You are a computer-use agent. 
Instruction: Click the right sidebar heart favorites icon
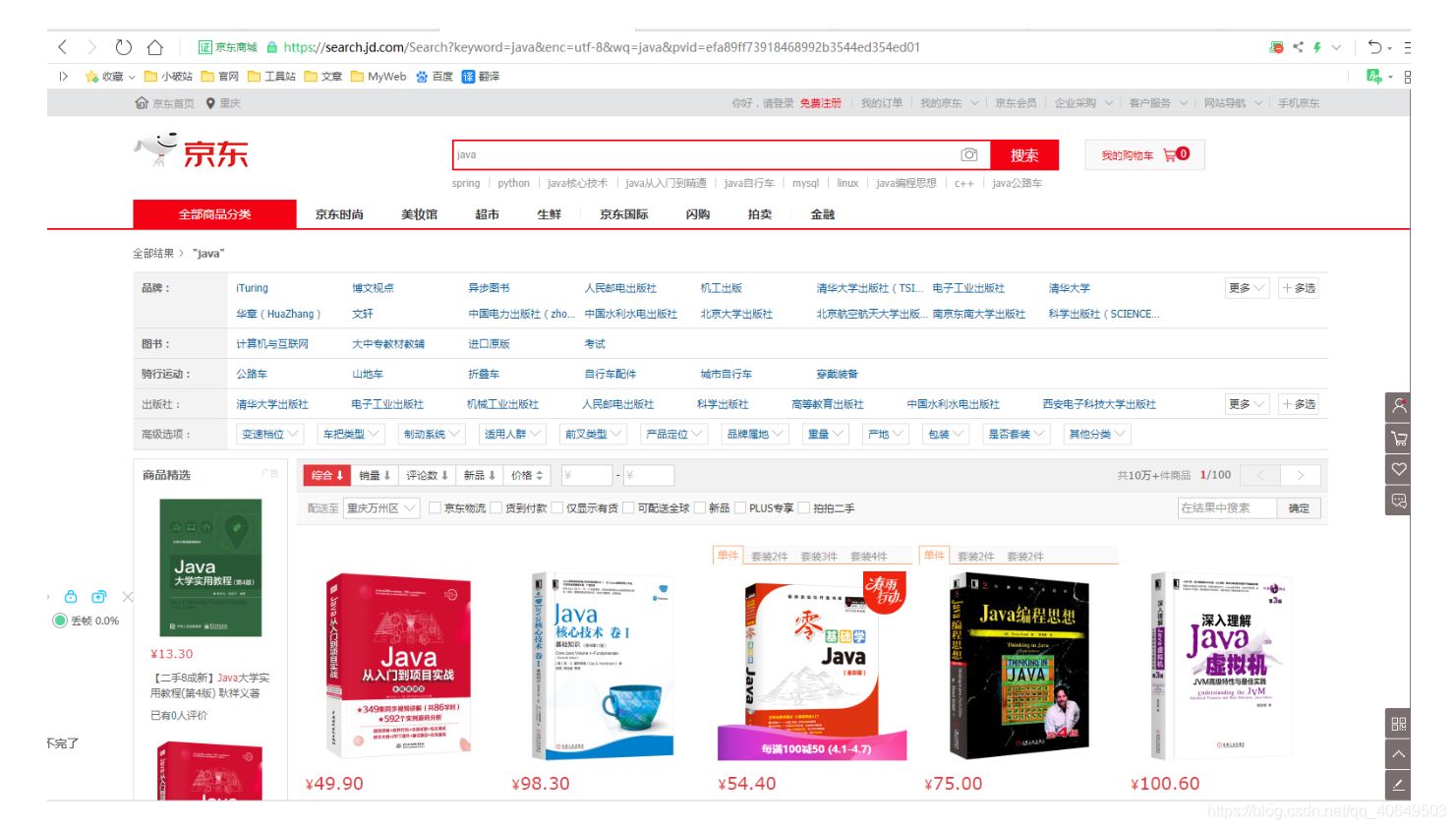tap(1398, 469)
